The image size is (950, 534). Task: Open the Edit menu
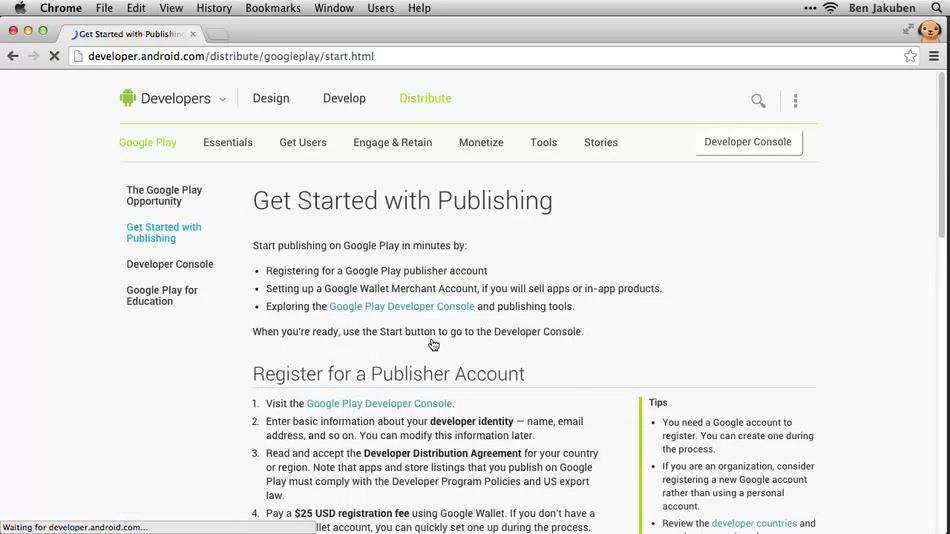click(x=136, y=8)
